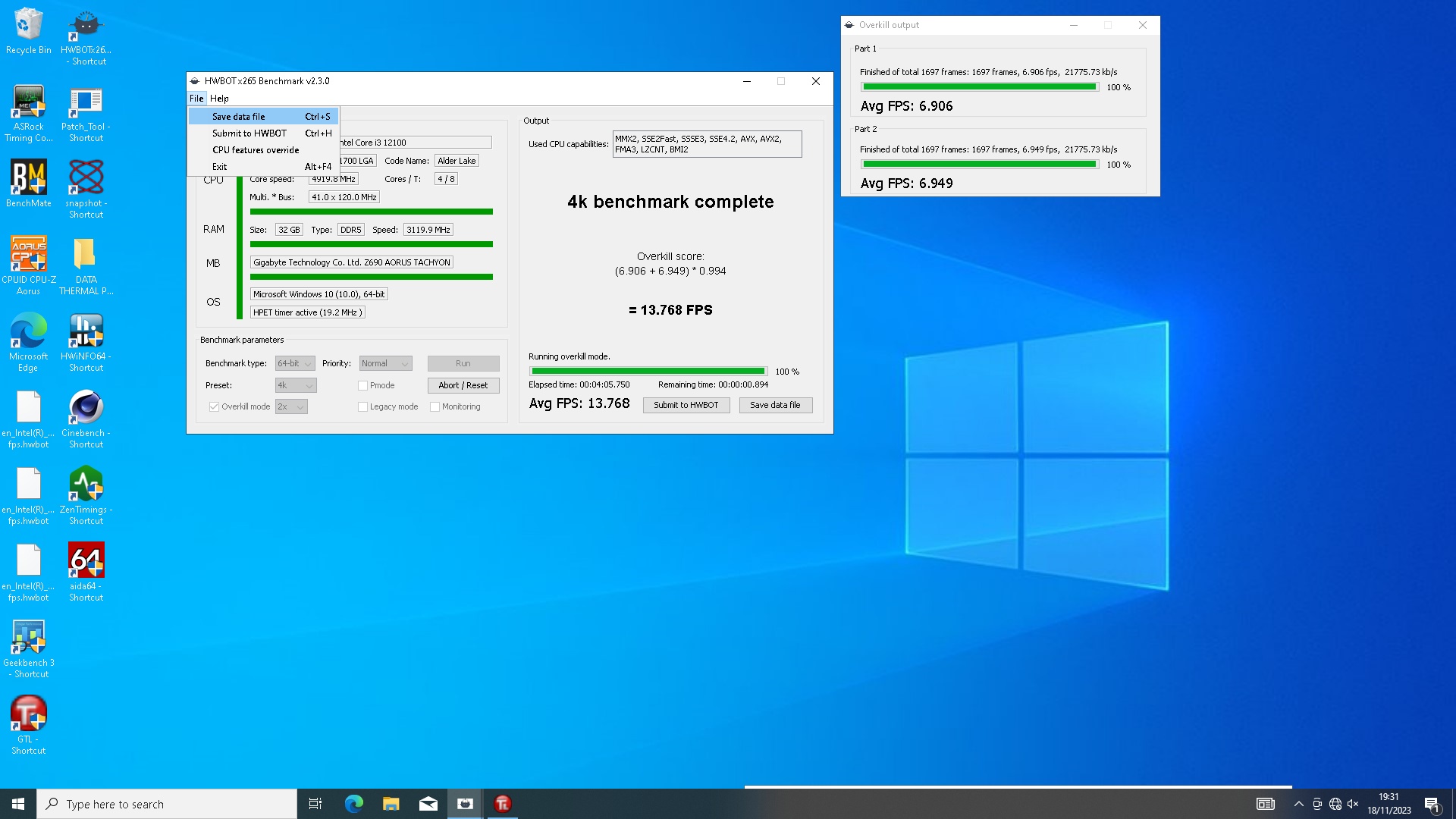Image resolution: width=1456 pixels, height=819 pixels.
Task: Open the ZenTimings shortcut icon
Action: pyautogui.click(x=86, y=496)
